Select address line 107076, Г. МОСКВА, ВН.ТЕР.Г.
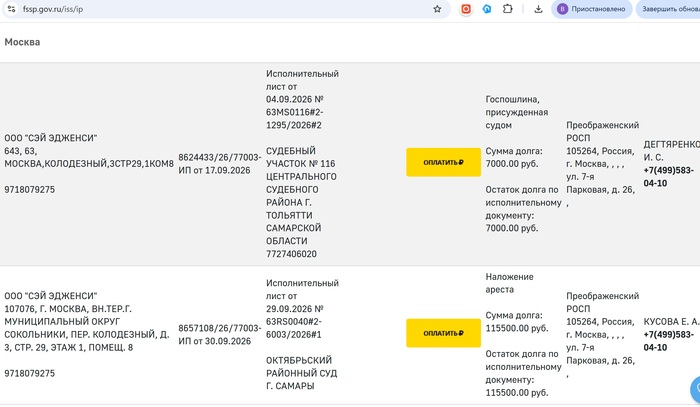 (68, 309)
